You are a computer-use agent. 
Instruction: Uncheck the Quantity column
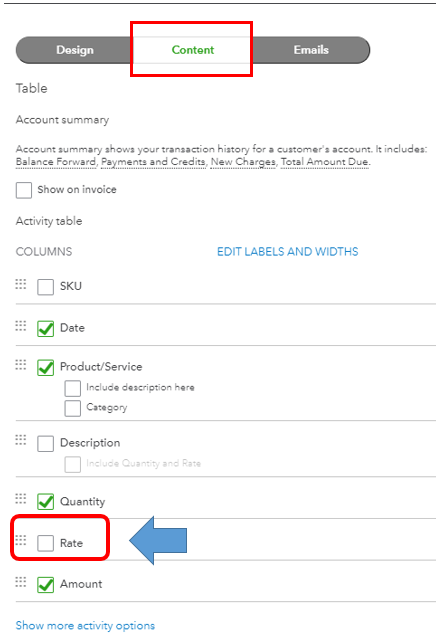45,502
